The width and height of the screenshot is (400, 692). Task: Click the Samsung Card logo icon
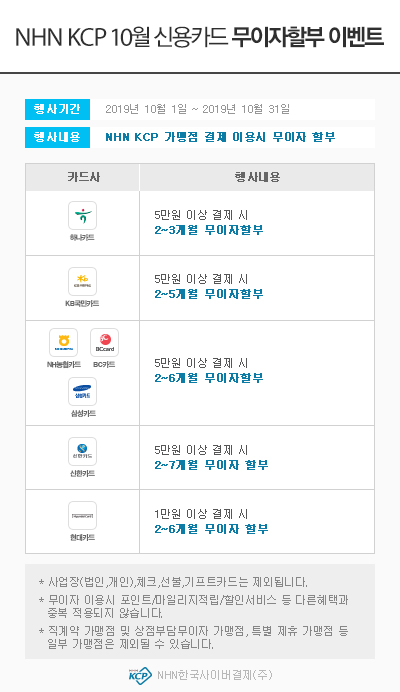coord(82,391)
